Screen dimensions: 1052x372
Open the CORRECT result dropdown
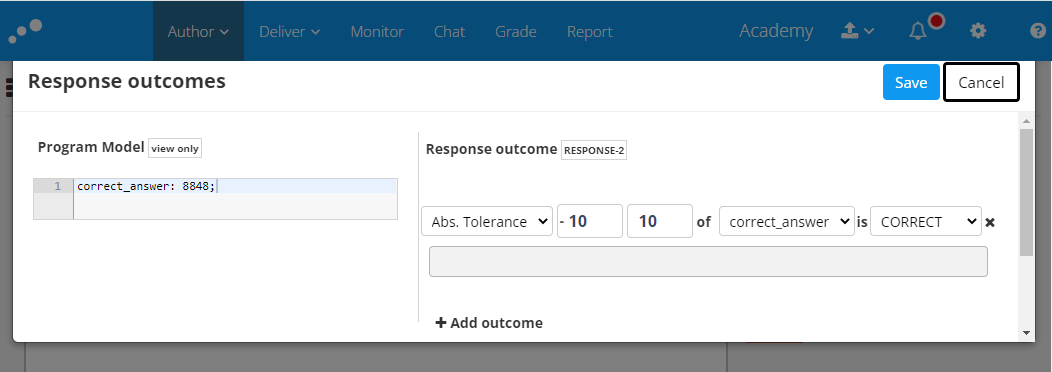926,222
